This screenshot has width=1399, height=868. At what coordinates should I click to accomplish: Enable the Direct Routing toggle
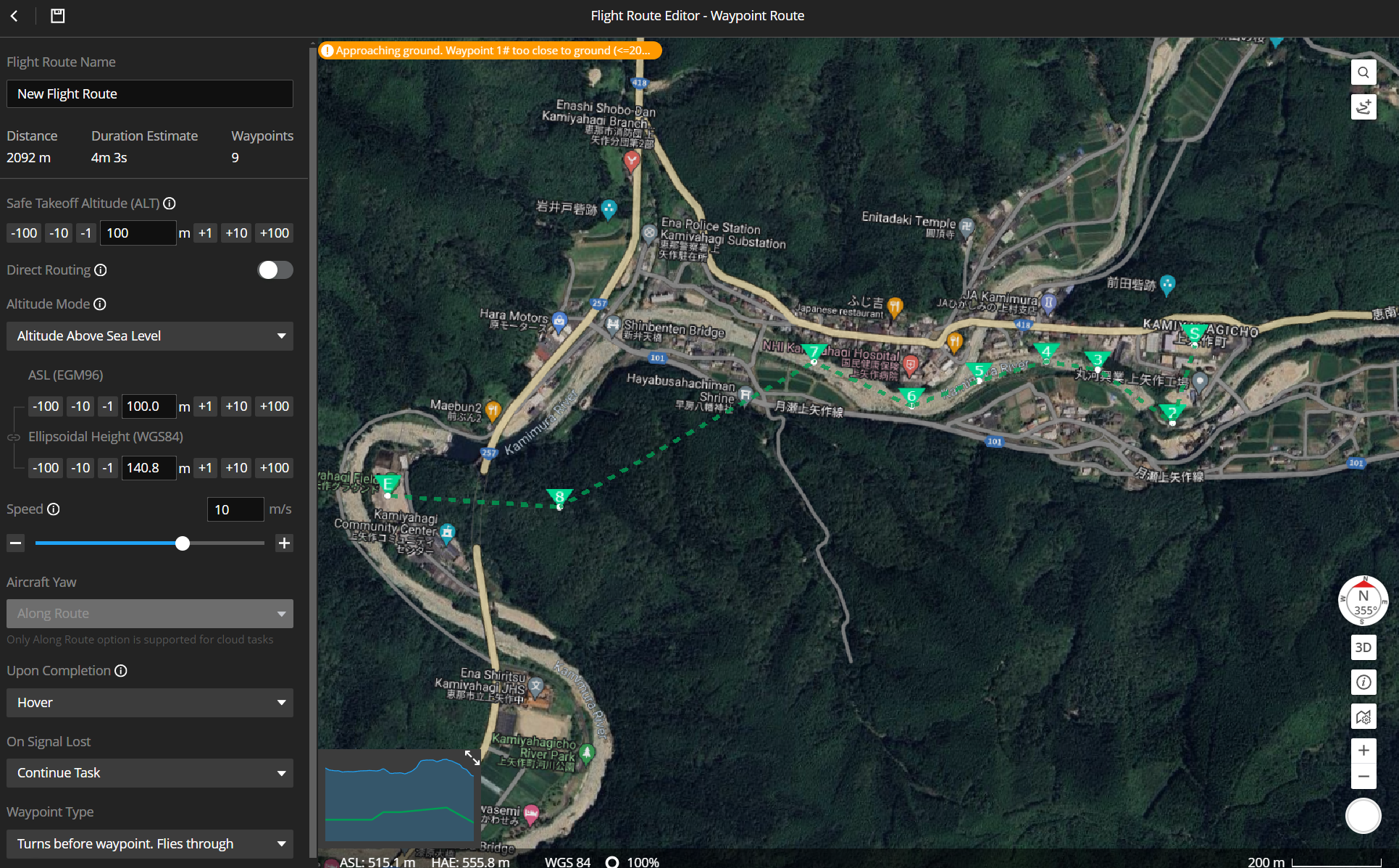point(275,270)
